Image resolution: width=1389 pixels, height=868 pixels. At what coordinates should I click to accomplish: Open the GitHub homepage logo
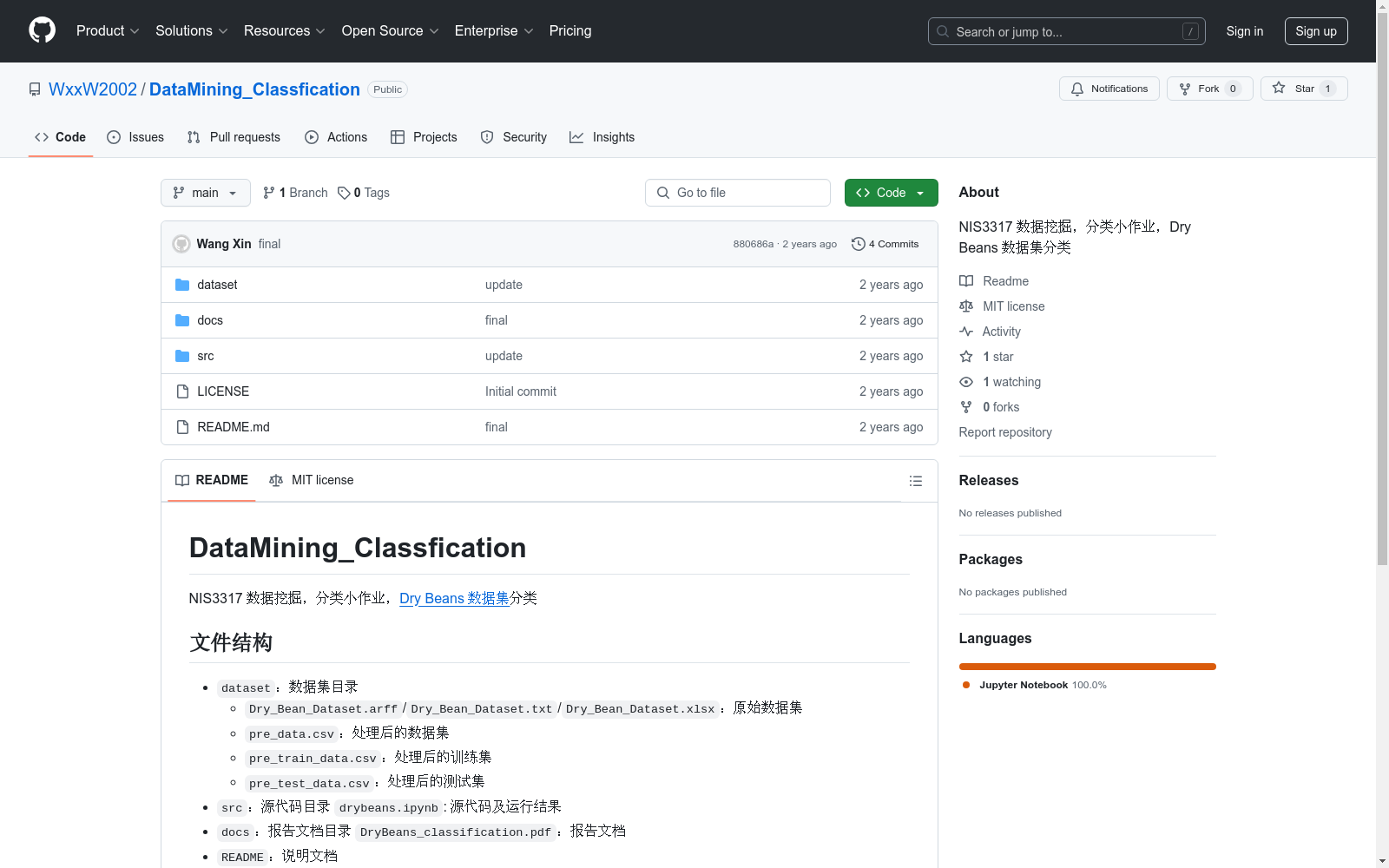[x=42, y=30]
